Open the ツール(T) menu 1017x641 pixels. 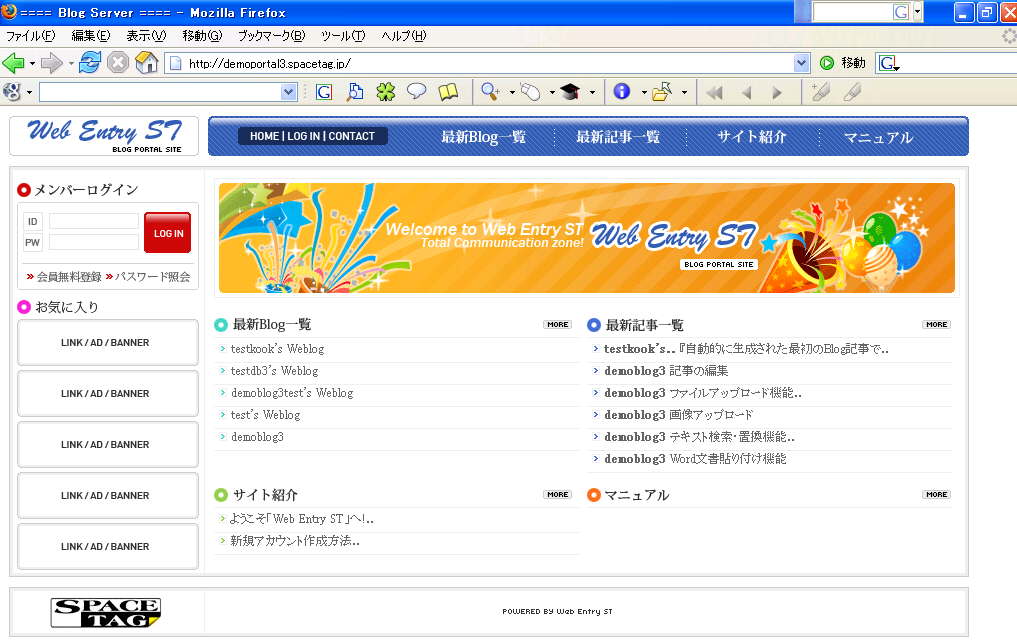[x=343, y=36]
